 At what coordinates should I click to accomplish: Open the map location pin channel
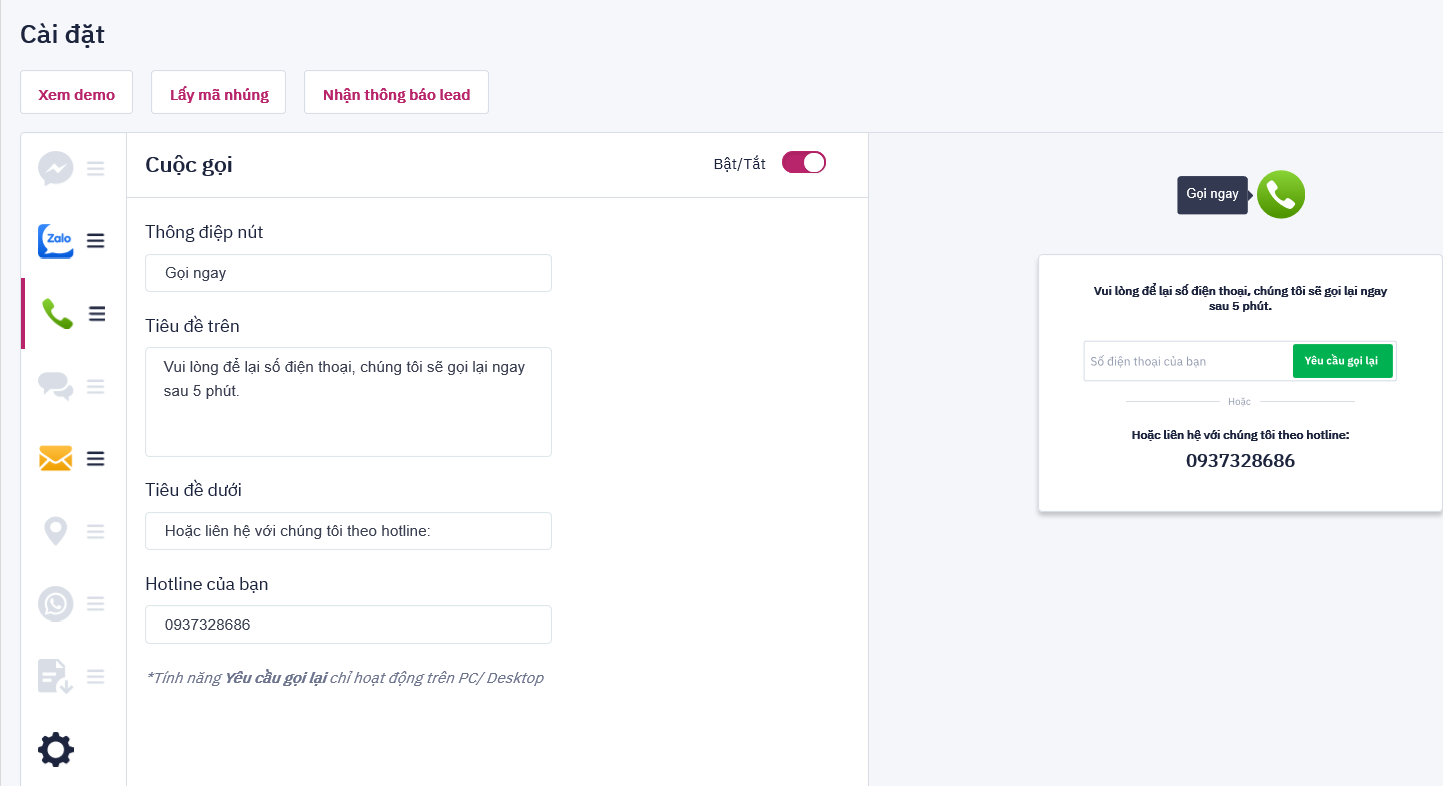(x=55, y=531)
